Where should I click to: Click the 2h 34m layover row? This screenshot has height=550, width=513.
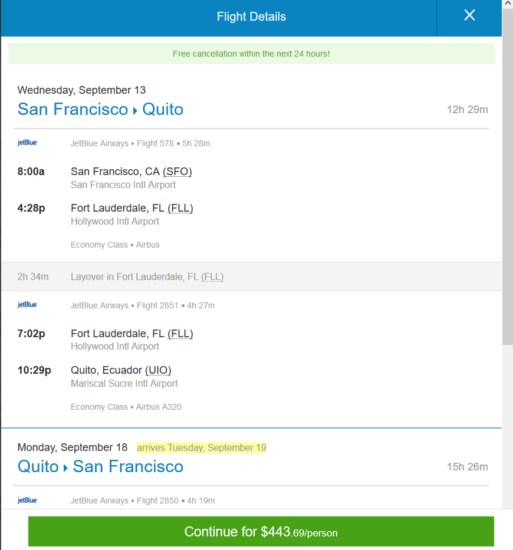(x=251, y=276)
